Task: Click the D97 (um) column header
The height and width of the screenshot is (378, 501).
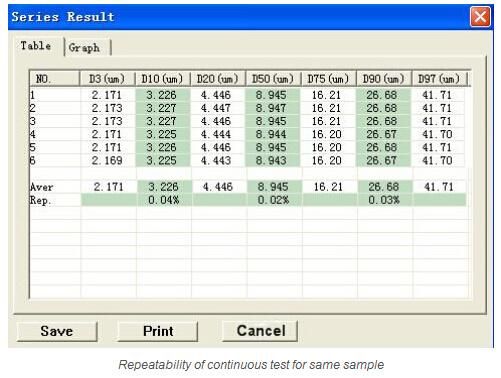Action: point(439,79)
